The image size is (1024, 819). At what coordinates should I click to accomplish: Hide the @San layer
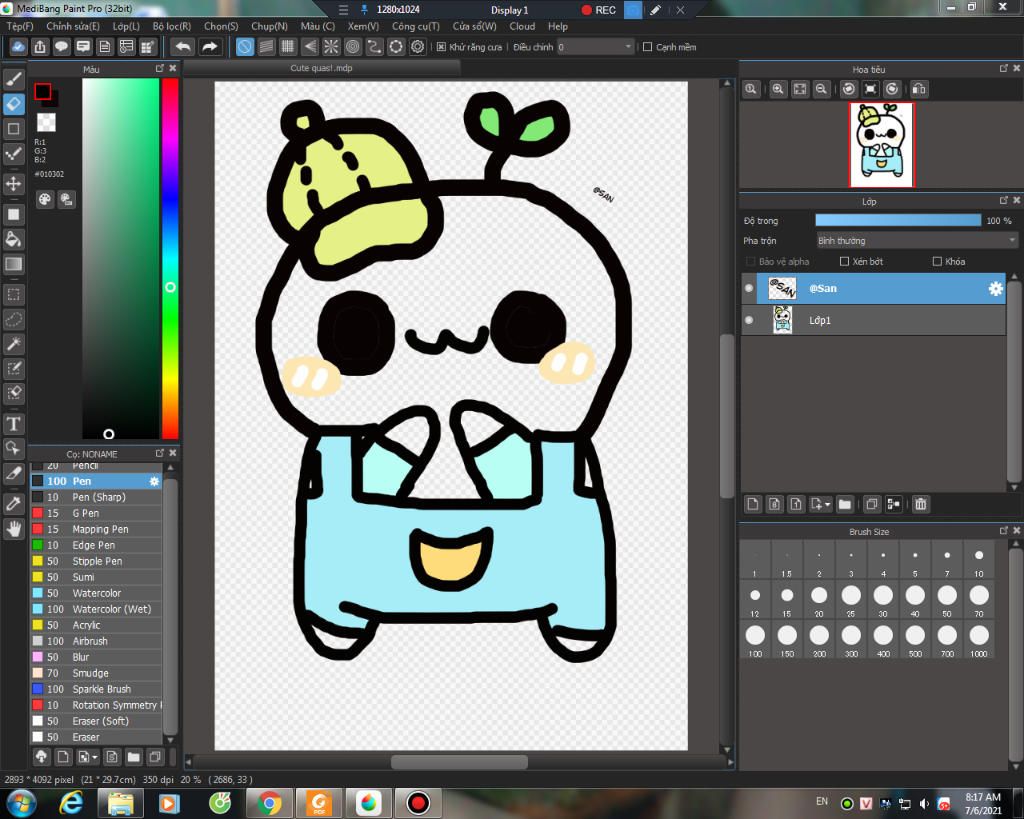(x=749, y=288)
